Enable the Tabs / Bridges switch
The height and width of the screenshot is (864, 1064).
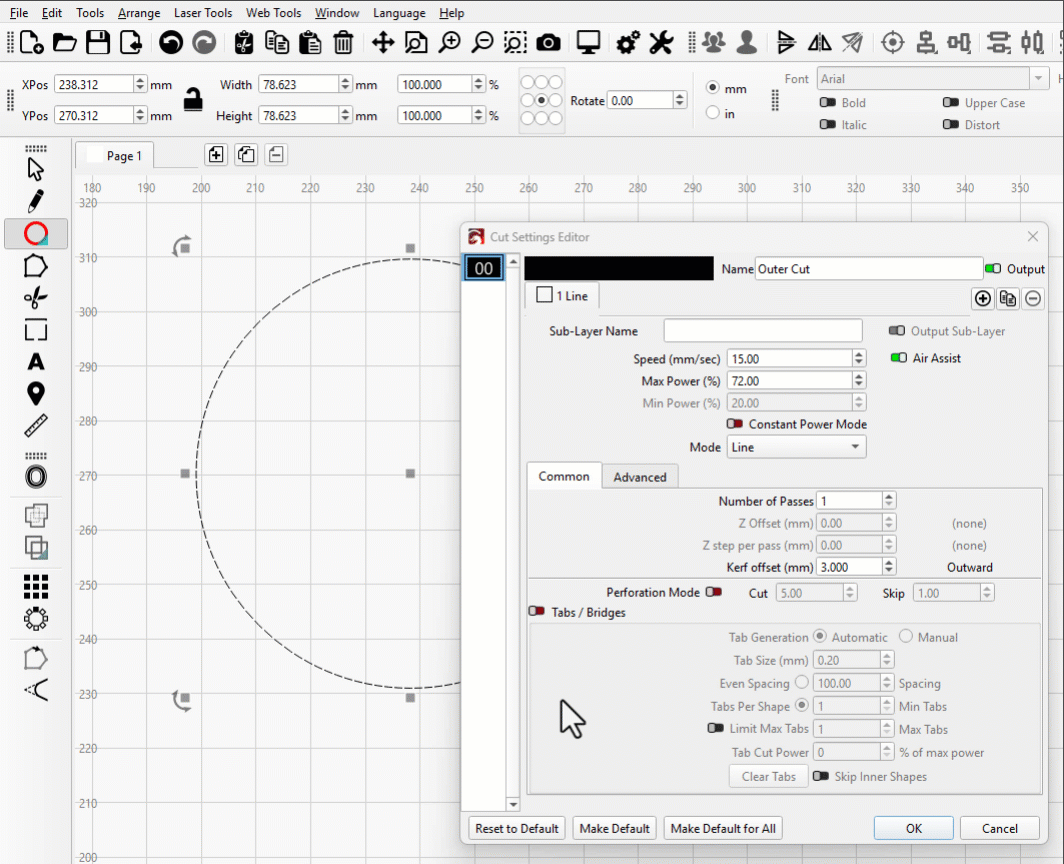click(x=536, y=612)
